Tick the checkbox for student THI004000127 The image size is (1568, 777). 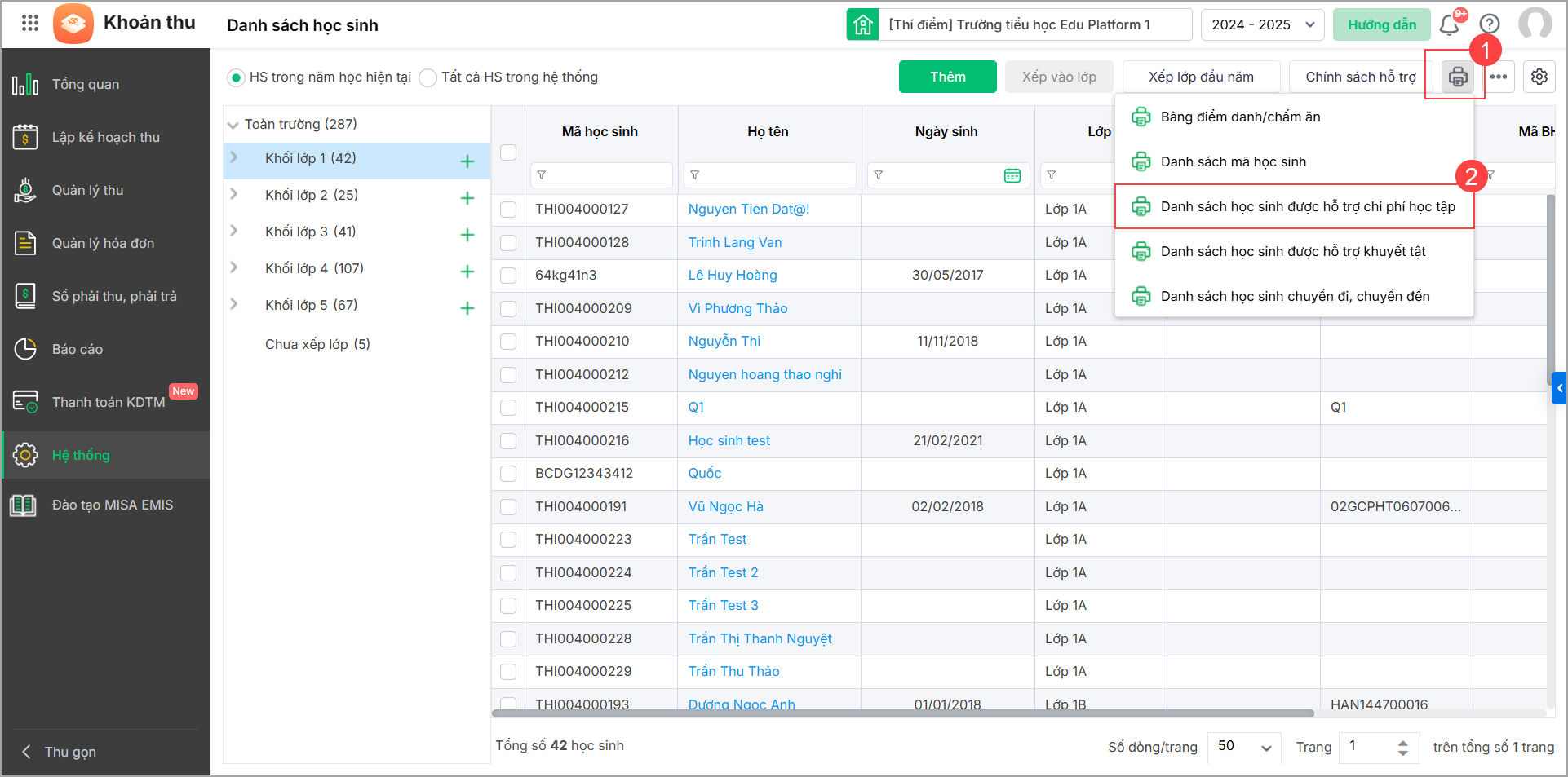(x=508, y=210)
